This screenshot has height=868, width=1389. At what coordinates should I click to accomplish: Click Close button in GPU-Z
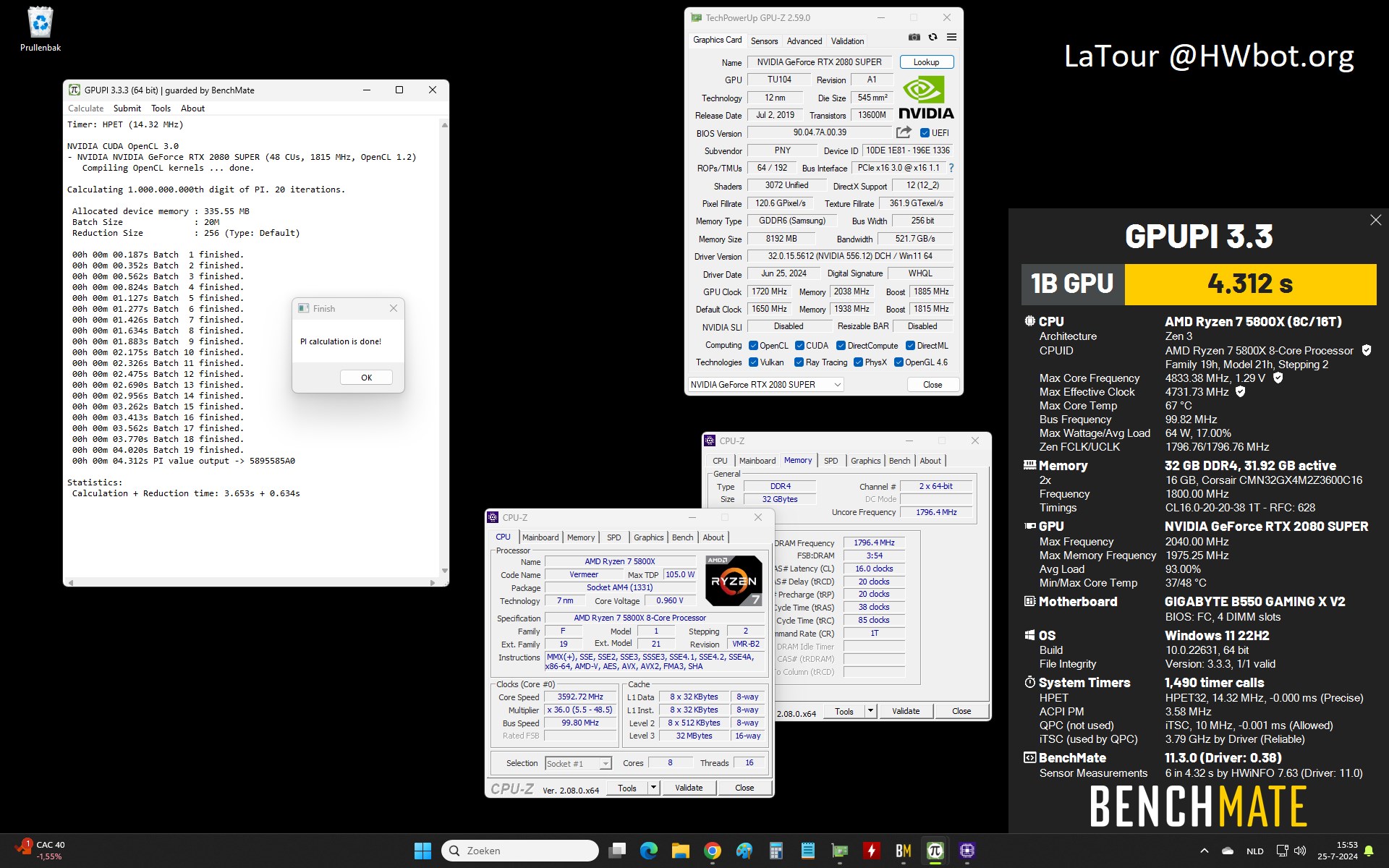[933, 385]
